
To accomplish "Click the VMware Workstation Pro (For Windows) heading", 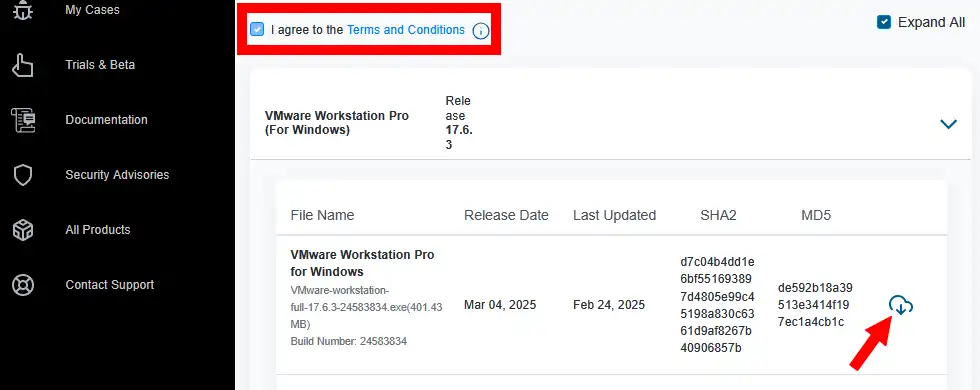I will pos(337,123).
